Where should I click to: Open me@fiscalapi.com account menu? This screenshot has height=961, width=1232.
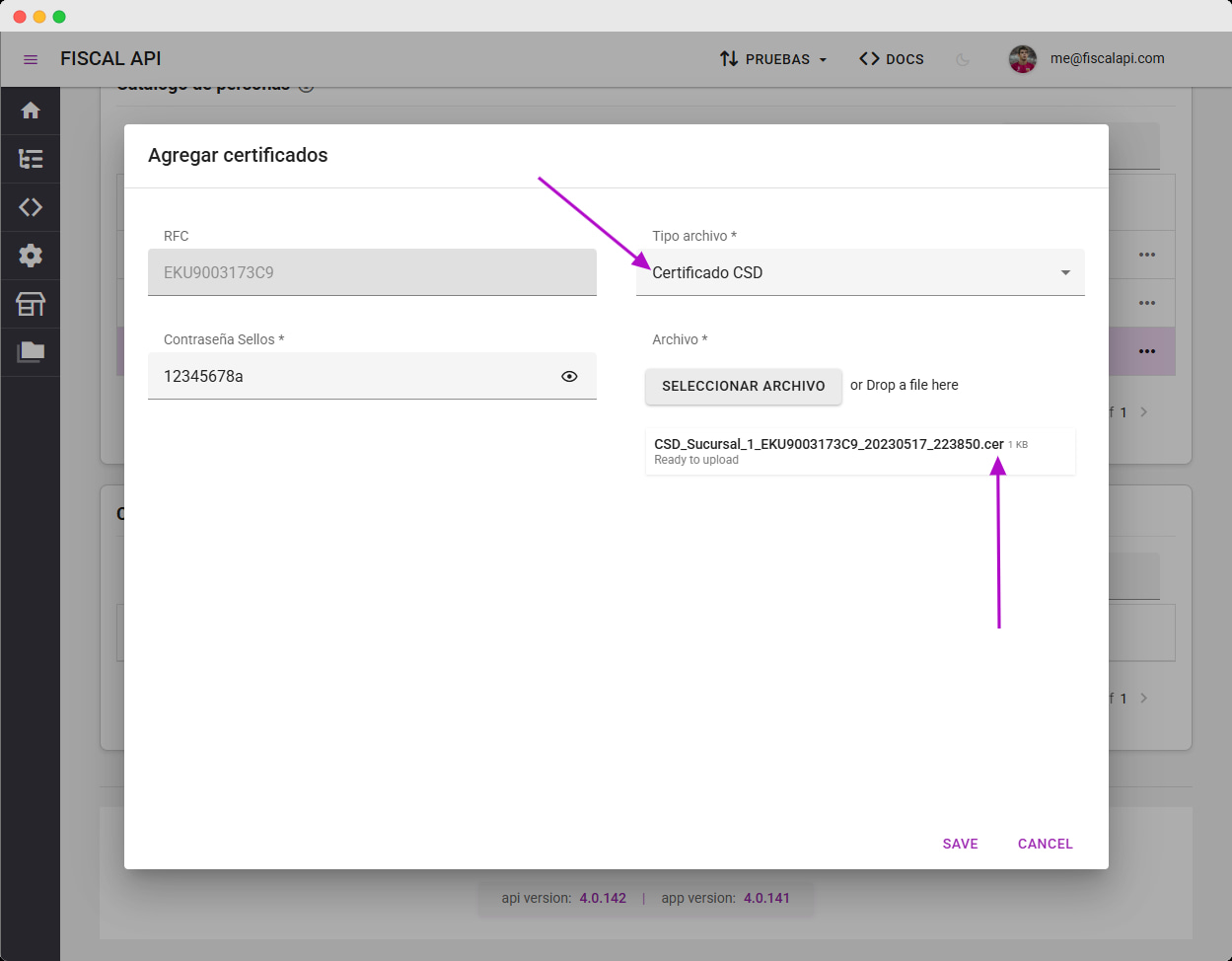pos(1107,58)
